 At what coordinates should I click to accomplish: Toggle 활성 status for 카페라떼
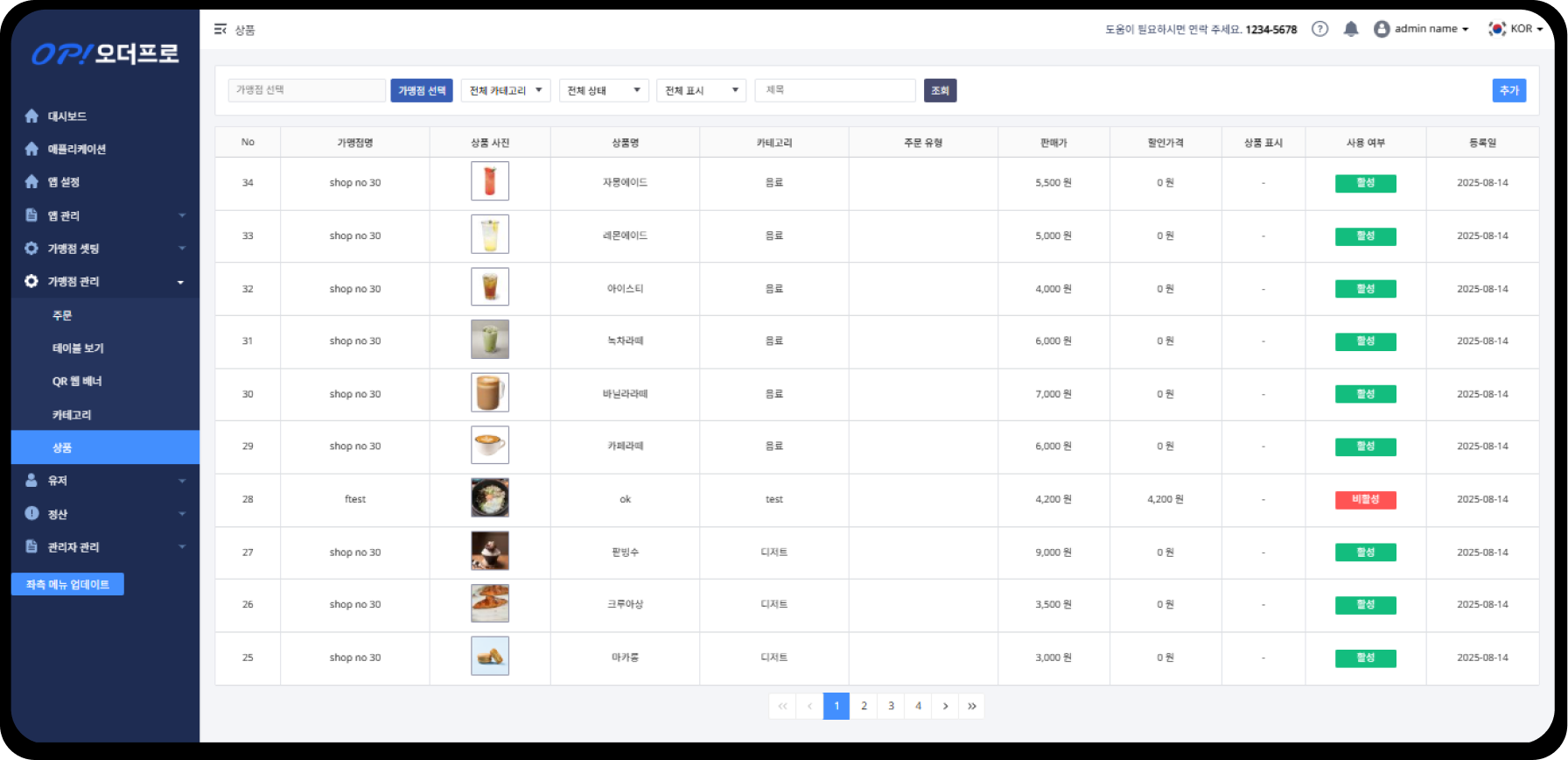click(1365, 447)
